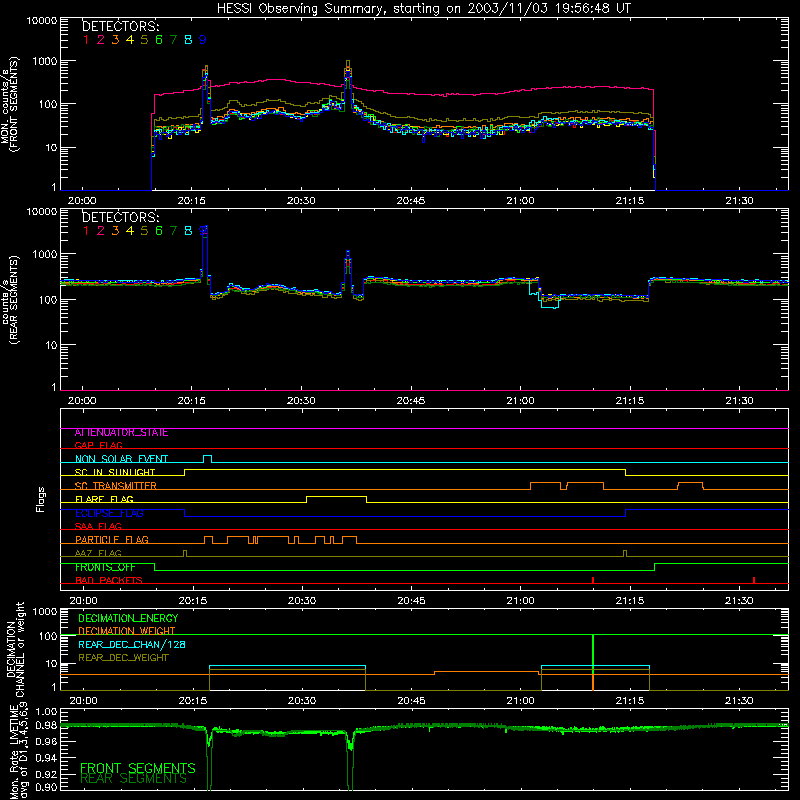
Task: Click the FLARE_FLAG label
Action: coord(104,499)
